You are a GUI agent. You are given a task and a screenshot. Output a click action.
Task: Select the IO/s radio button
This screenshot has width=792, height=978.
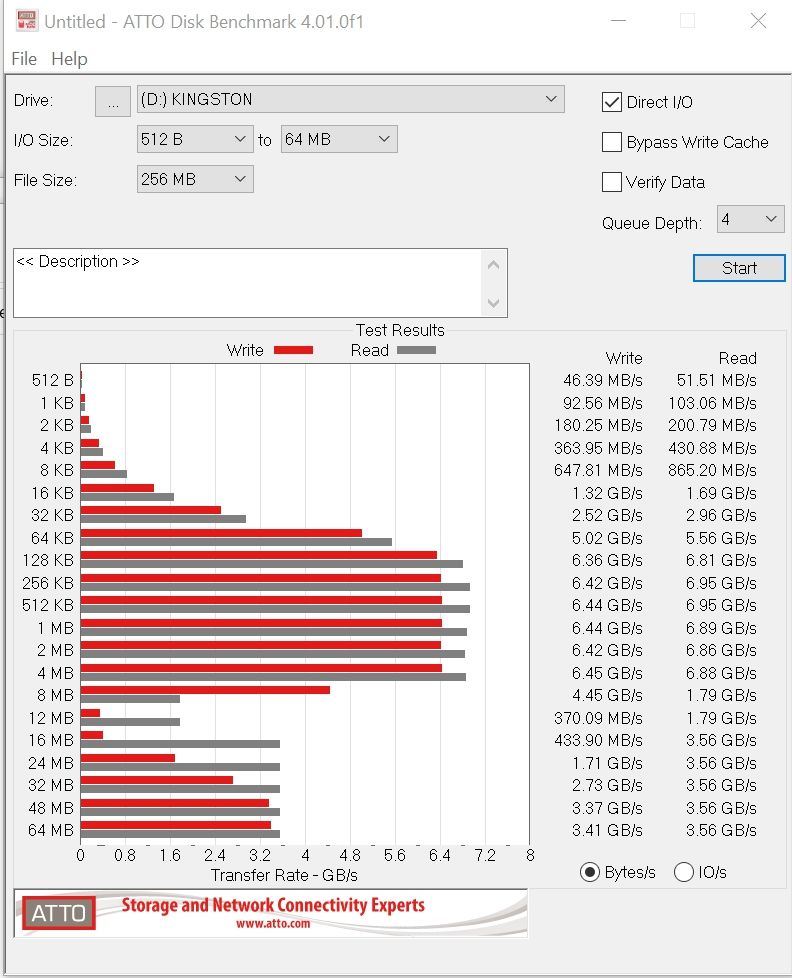click(x=683, y=872)
